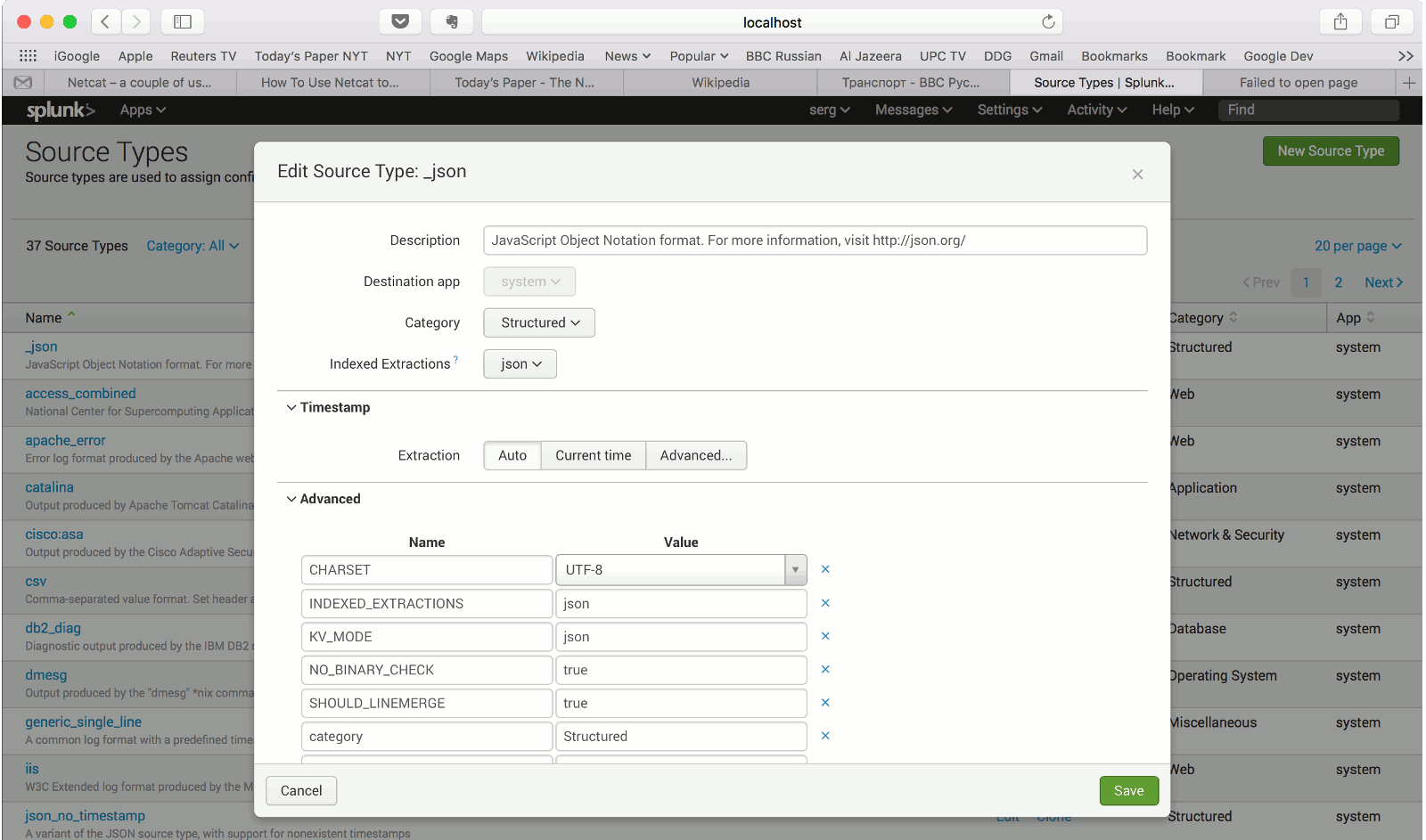The image size is (1426, 840).
Task: Click the Safari forward arrow
Action: click(135, 21)
